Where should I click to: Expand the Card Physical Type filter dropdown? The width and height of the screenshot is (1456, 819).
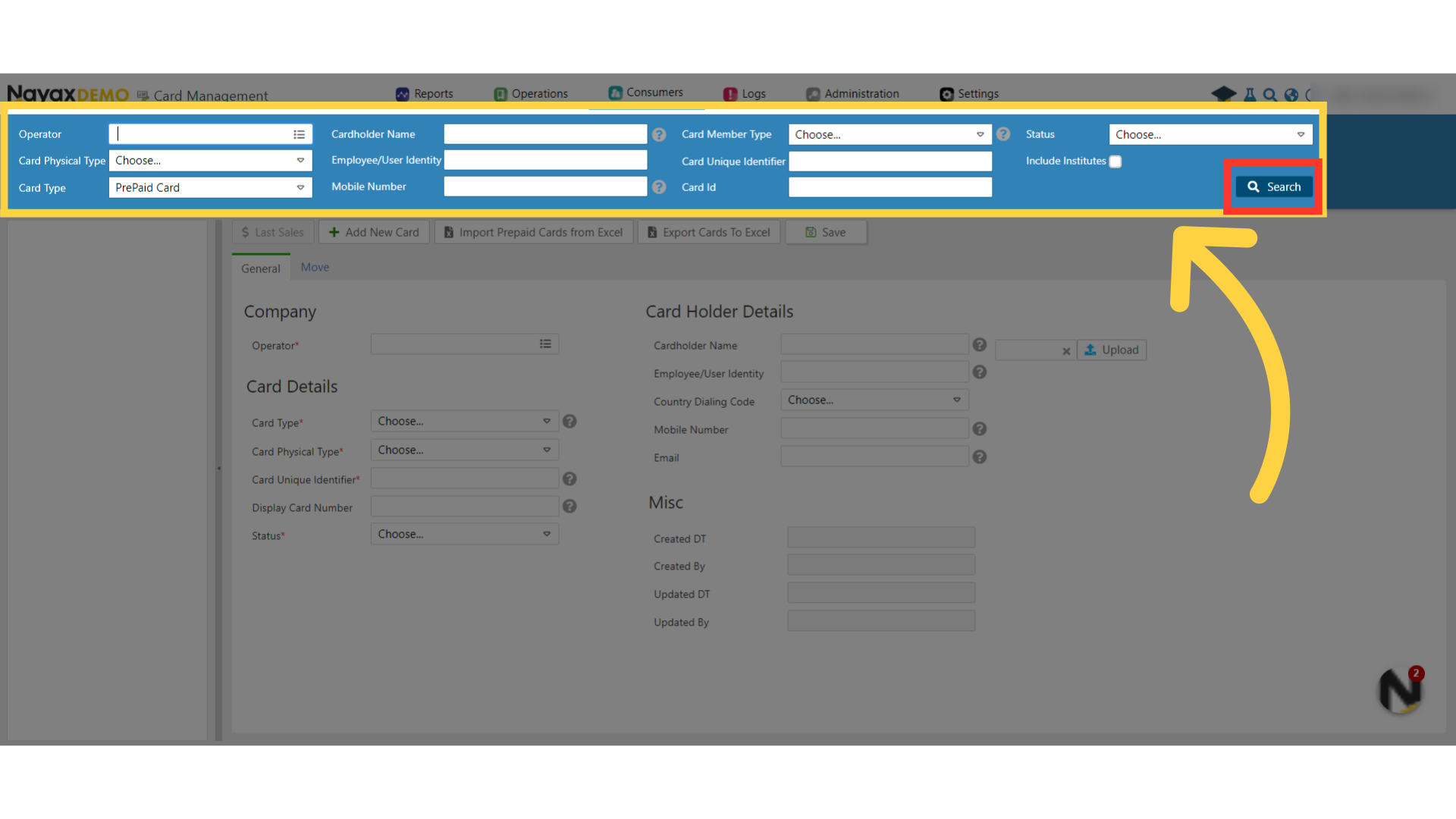(x=210, y=161)
